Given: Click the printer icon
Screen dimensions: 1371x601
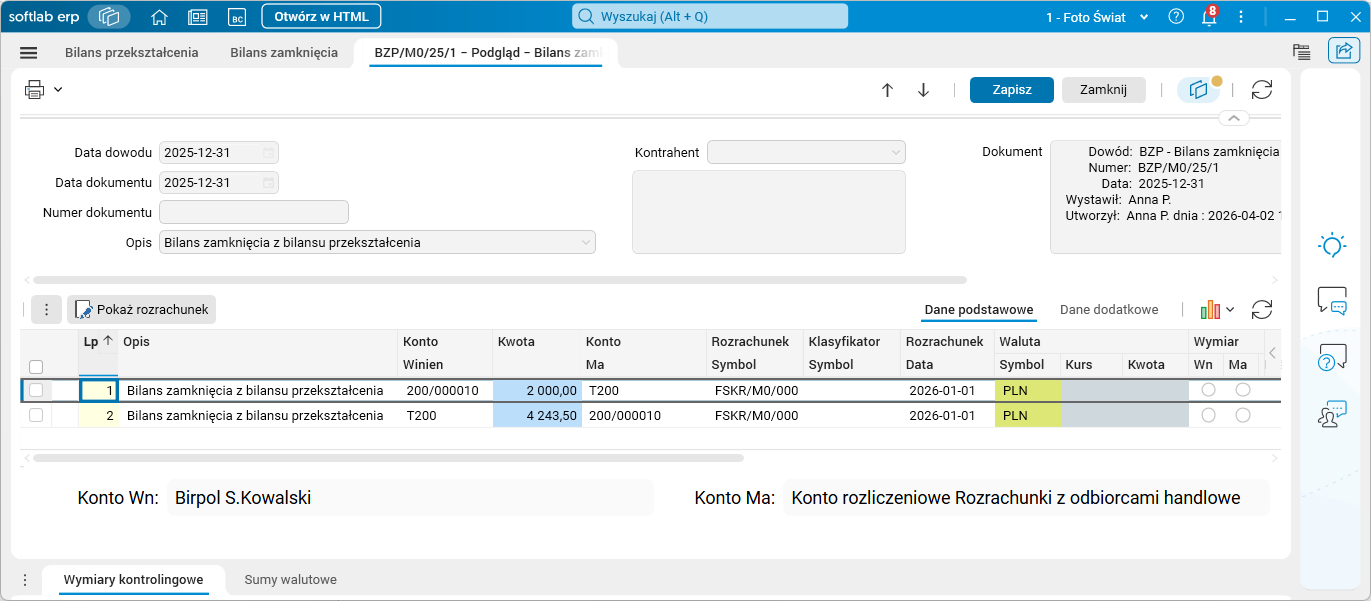Looking at the screenshot, I should (35, 89).
